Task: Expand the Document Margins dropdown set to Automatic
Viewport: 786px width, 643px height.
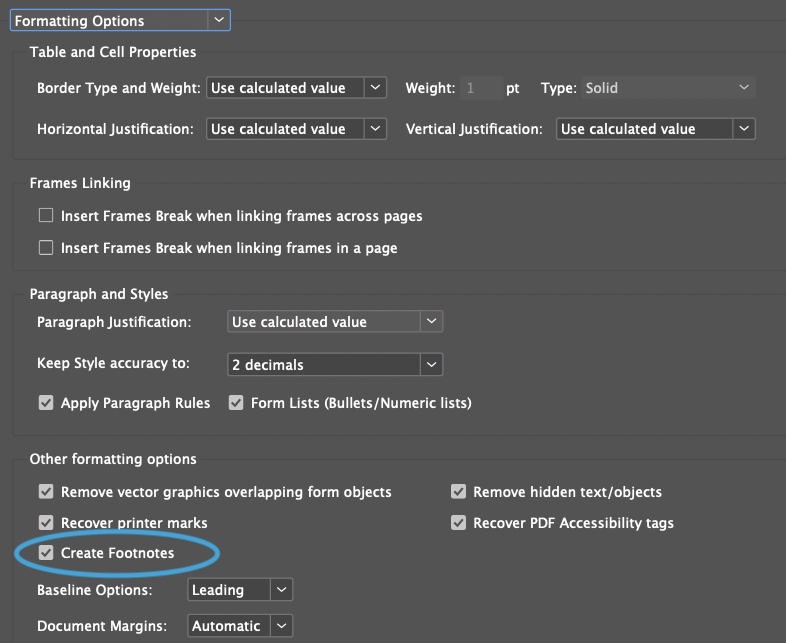Action: point(240,626)
